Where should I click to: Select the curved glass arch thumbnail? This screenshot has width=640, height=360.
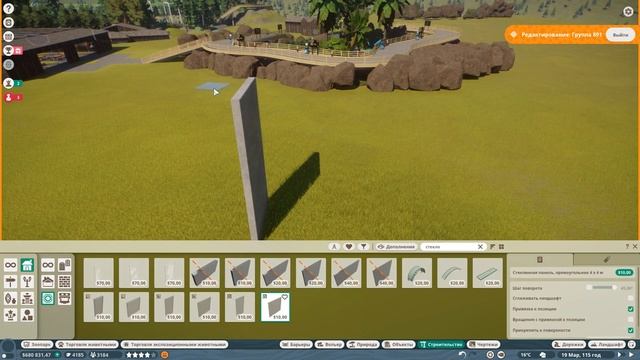(417, 273)
